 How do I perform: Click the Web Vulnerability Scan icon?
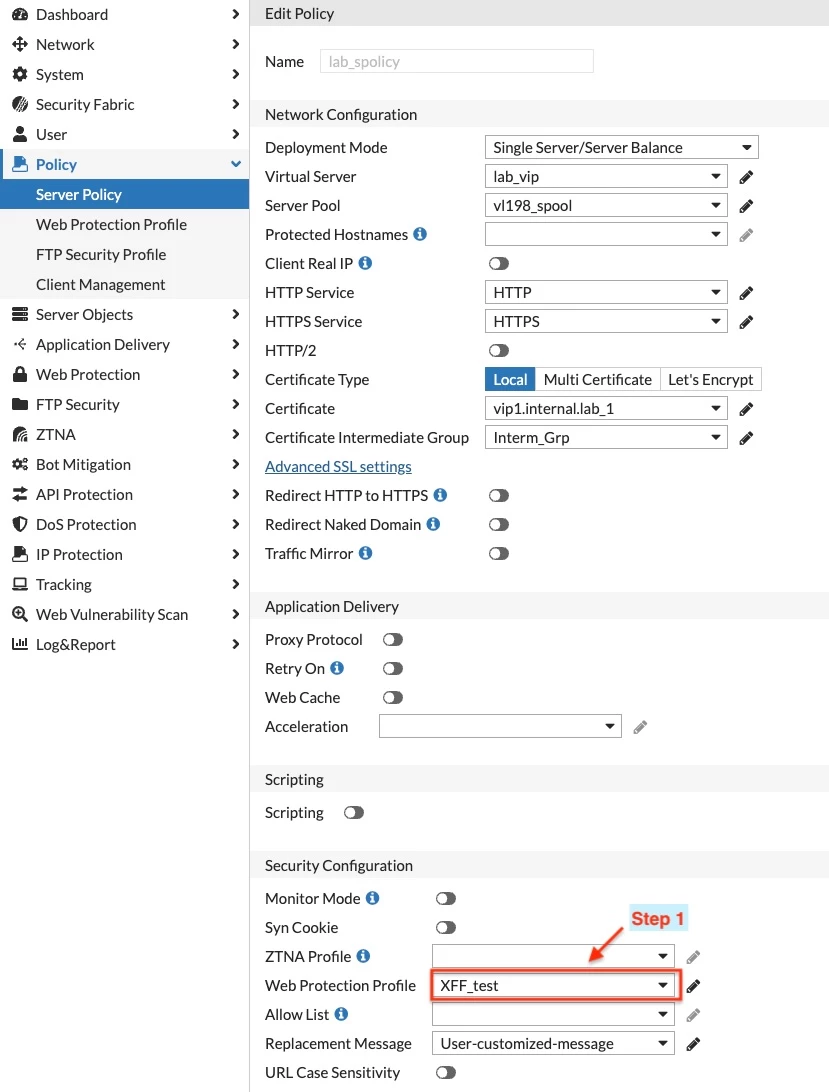(x=20, y=614)
